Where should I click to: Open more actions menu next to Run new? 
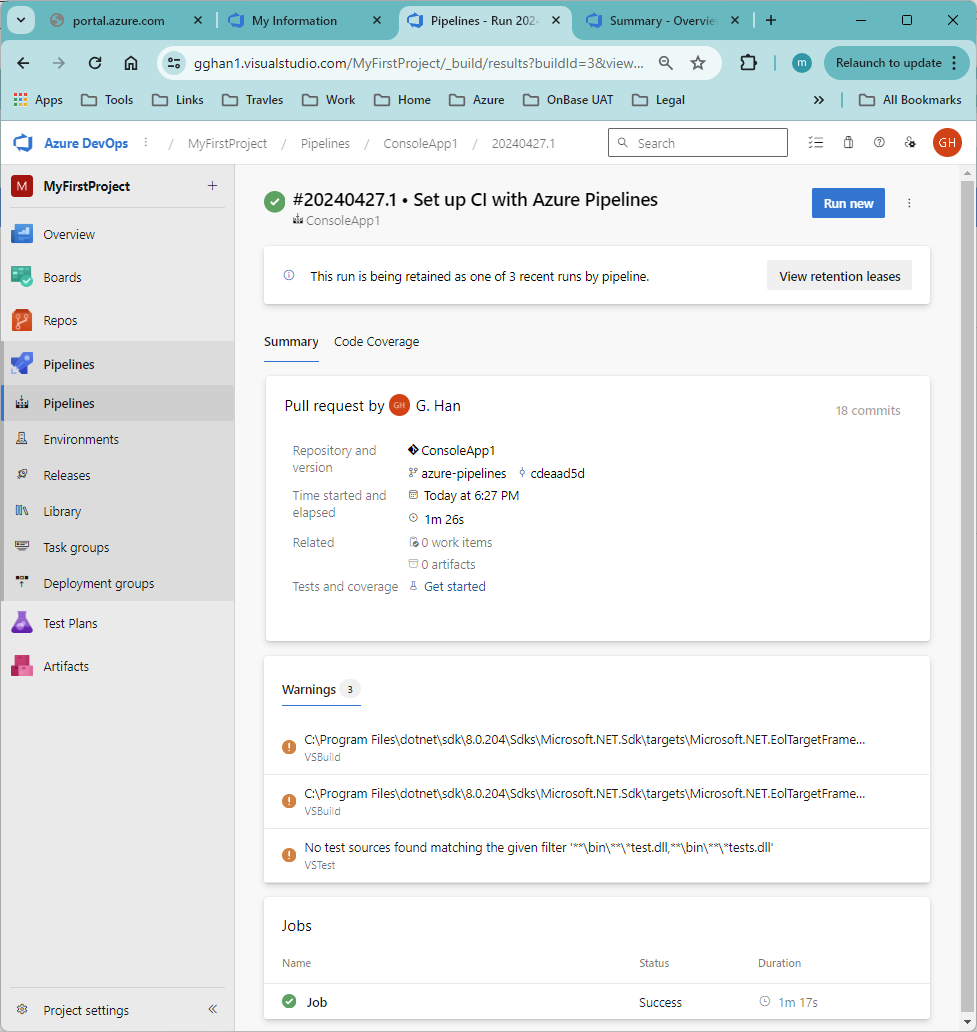click(909, 203)
